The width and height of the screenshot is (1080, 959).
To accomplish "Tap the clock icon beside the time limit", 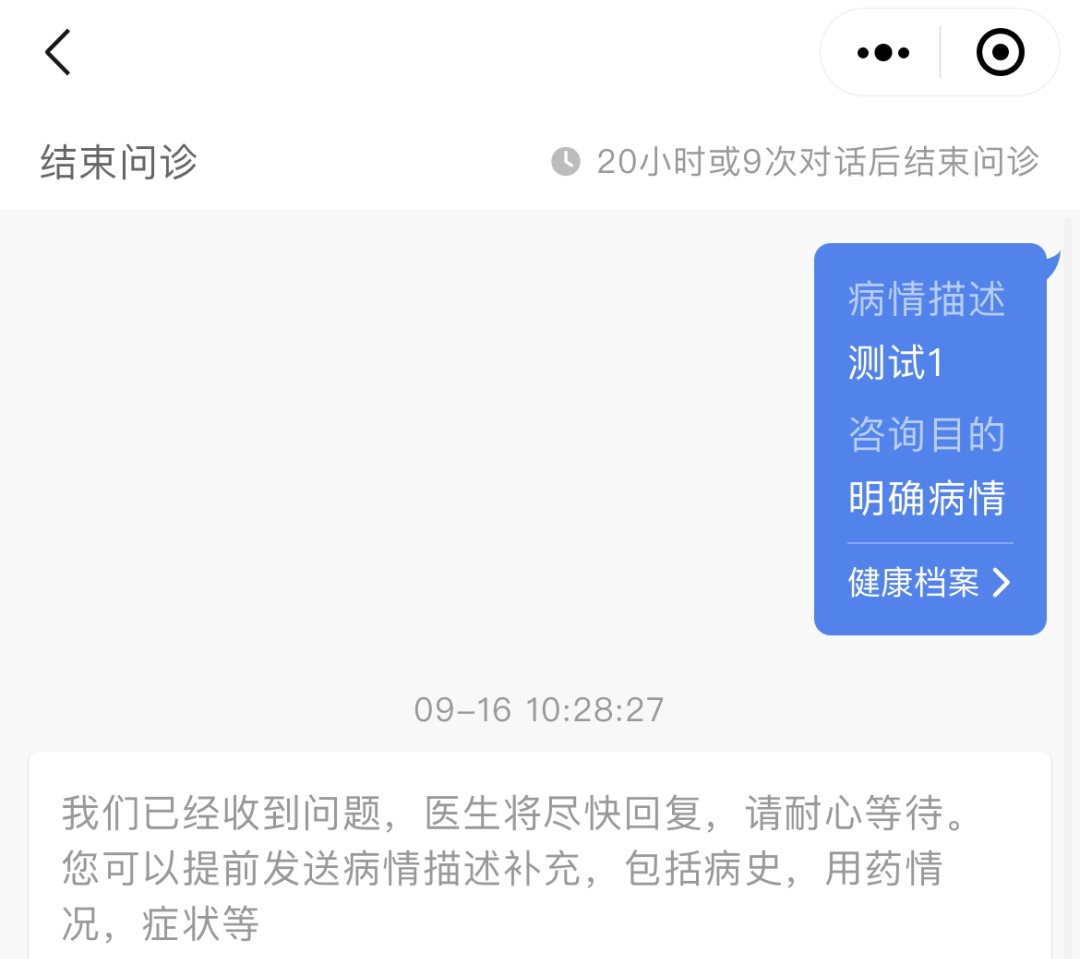I will pyautogui.click(x=565, y=161).
